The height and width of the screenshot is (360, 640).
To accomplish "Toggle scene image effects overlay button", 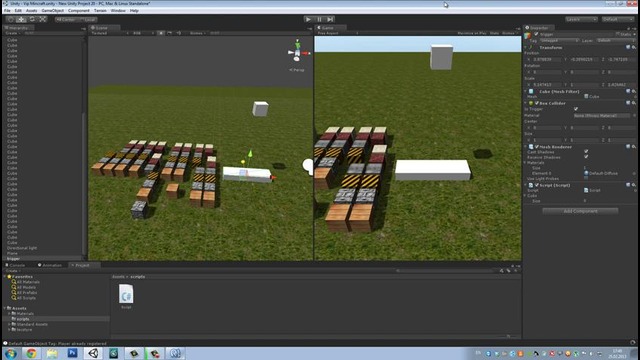I will click(169, 33).
